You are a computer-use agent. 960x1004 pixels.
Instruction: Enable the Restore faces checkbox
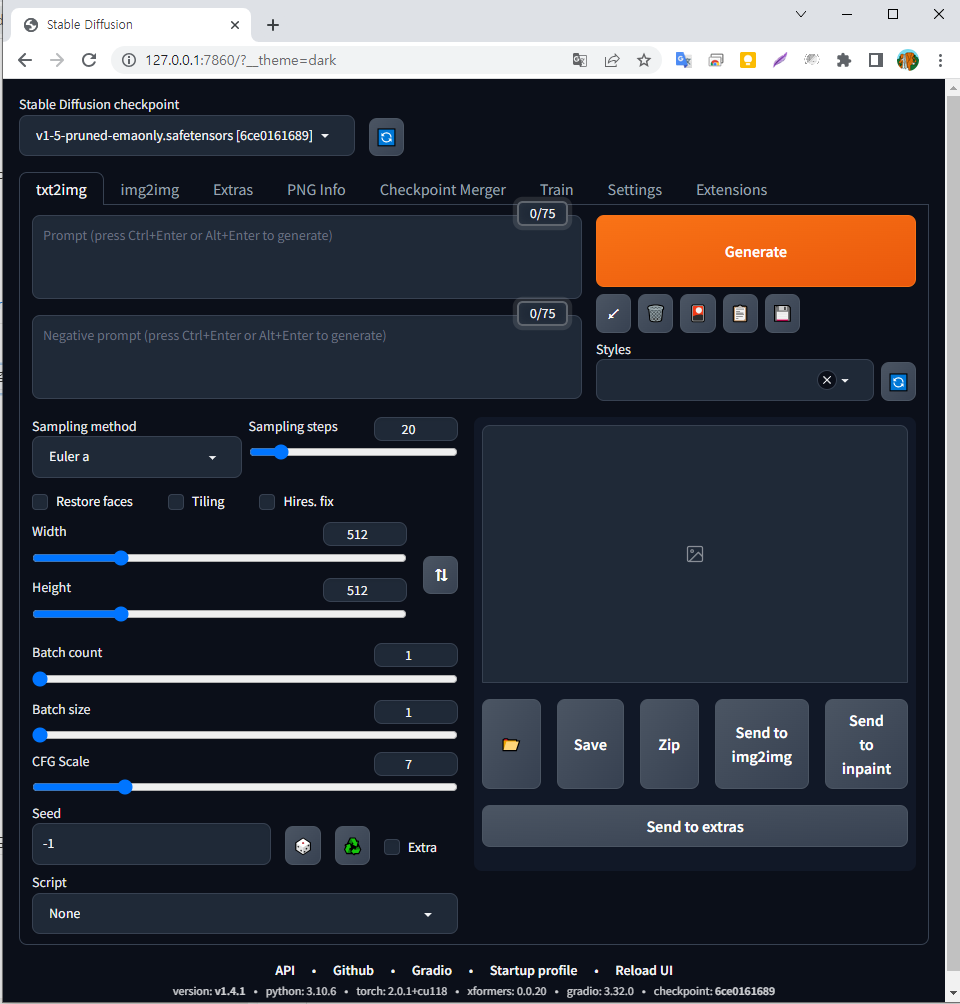[40, 502]
